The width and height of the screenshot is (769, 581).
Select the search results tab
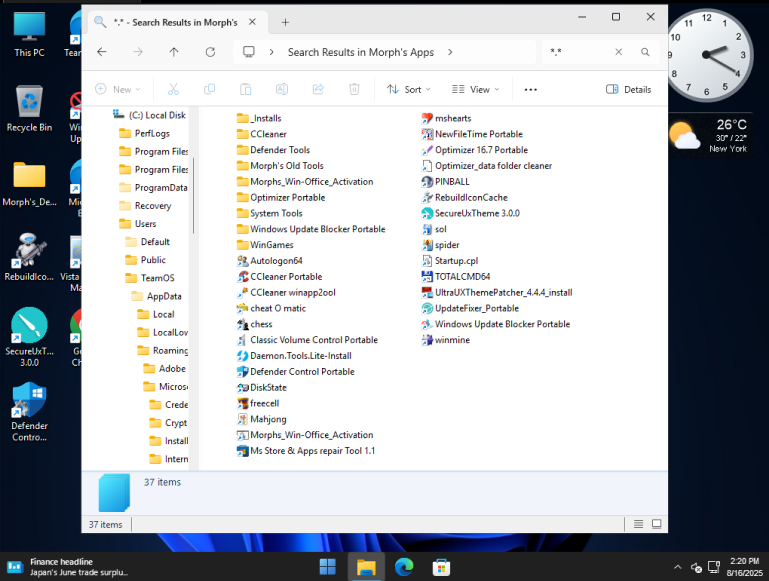pyautogui.click(x=177, y=23)
